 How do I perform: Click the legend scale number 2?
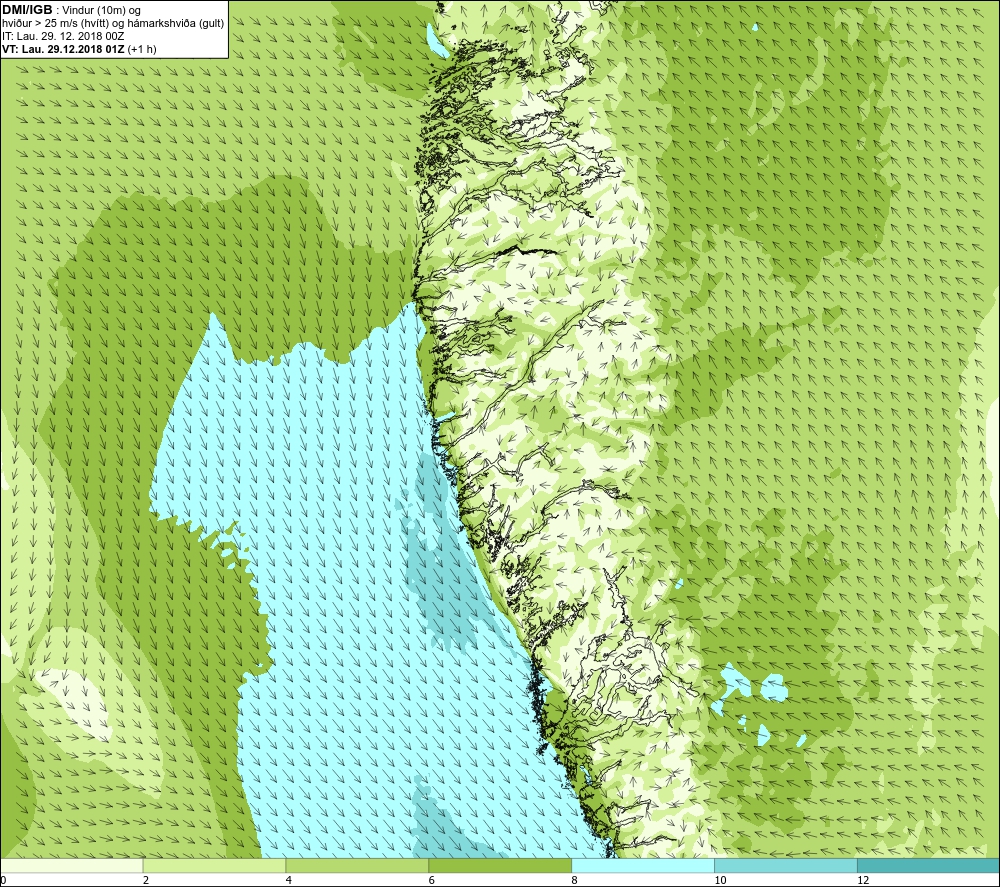[145, 880]
